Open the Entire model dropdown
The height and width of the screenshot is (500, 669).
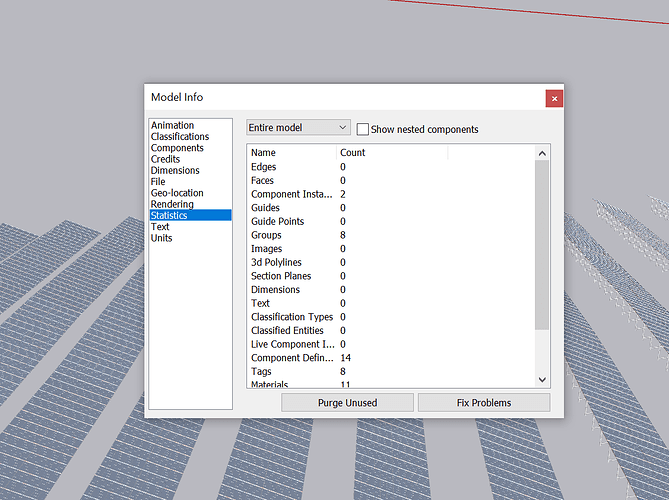point(298,128)
